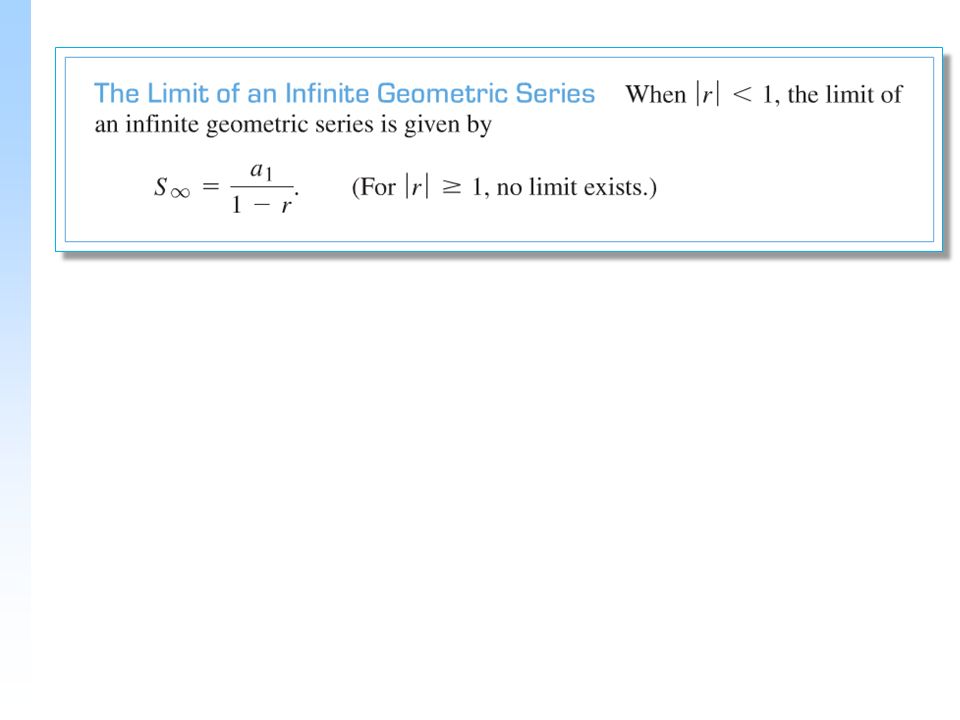This screenshot has width=960, height=720.
Task: Select the parenthetical "(For |r| ≥ 1, no limit exists.)"
Action: tap(504, 187)
